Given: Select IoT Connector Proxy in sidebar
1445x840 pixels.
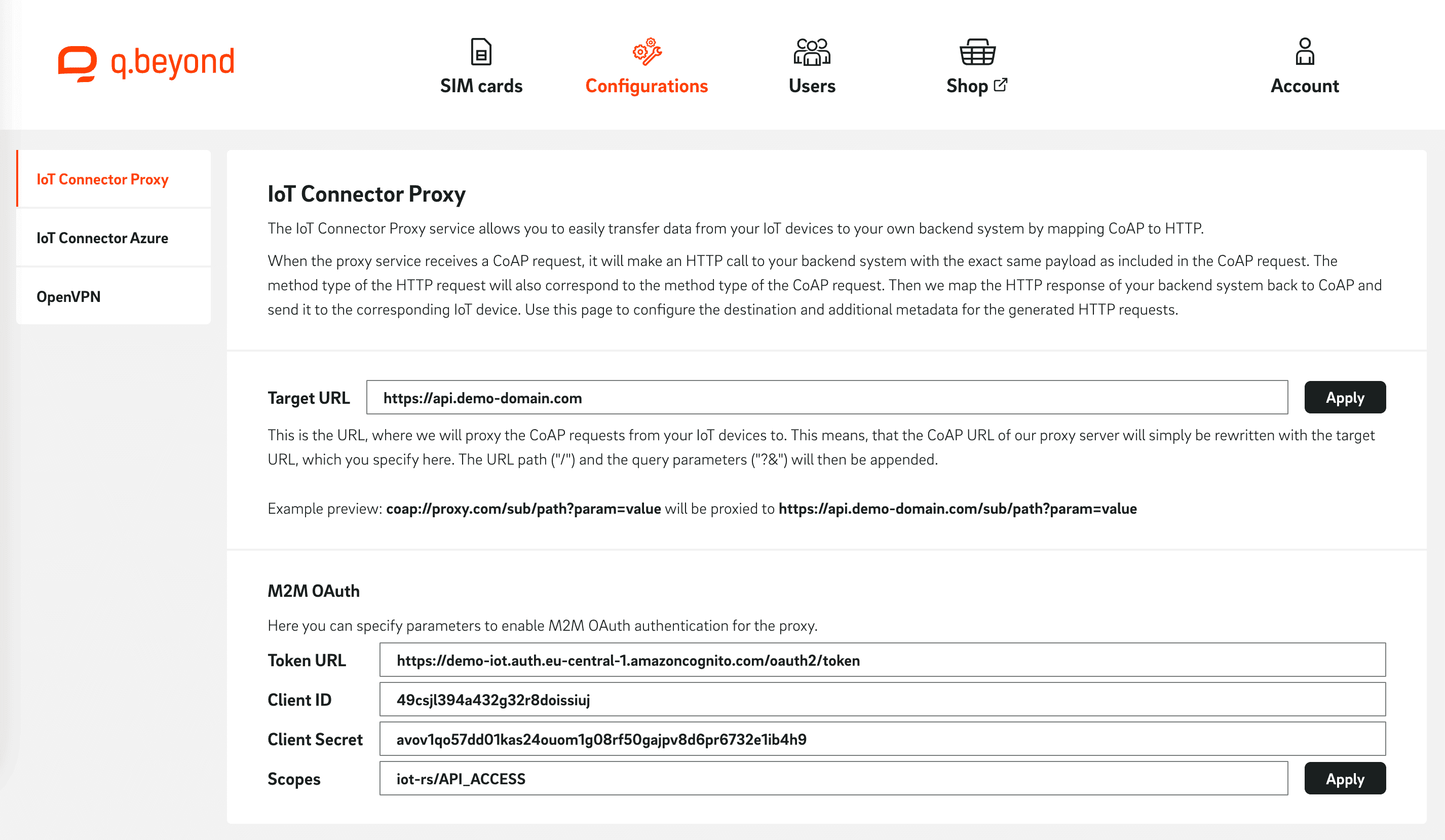Looking at the screenshot, I should click(103, 179).
